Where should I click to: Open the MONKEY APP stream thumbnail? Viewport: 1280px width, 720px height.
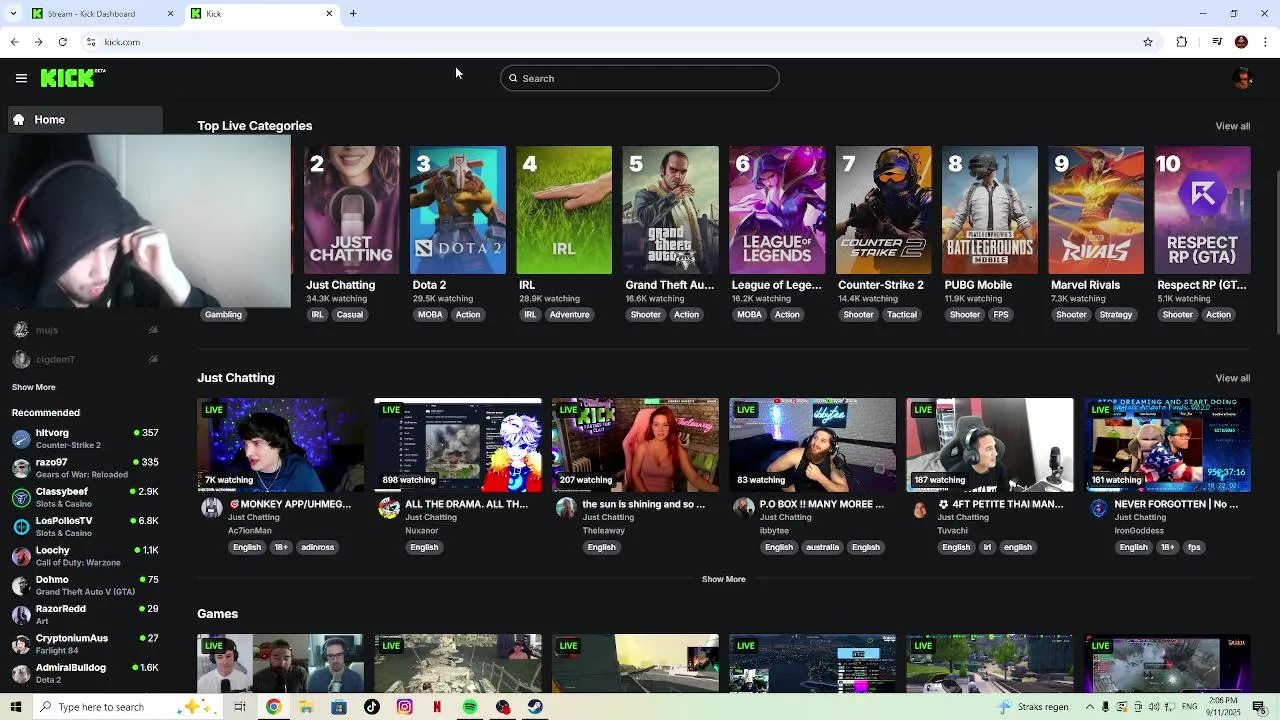click(x=281, y=445)
